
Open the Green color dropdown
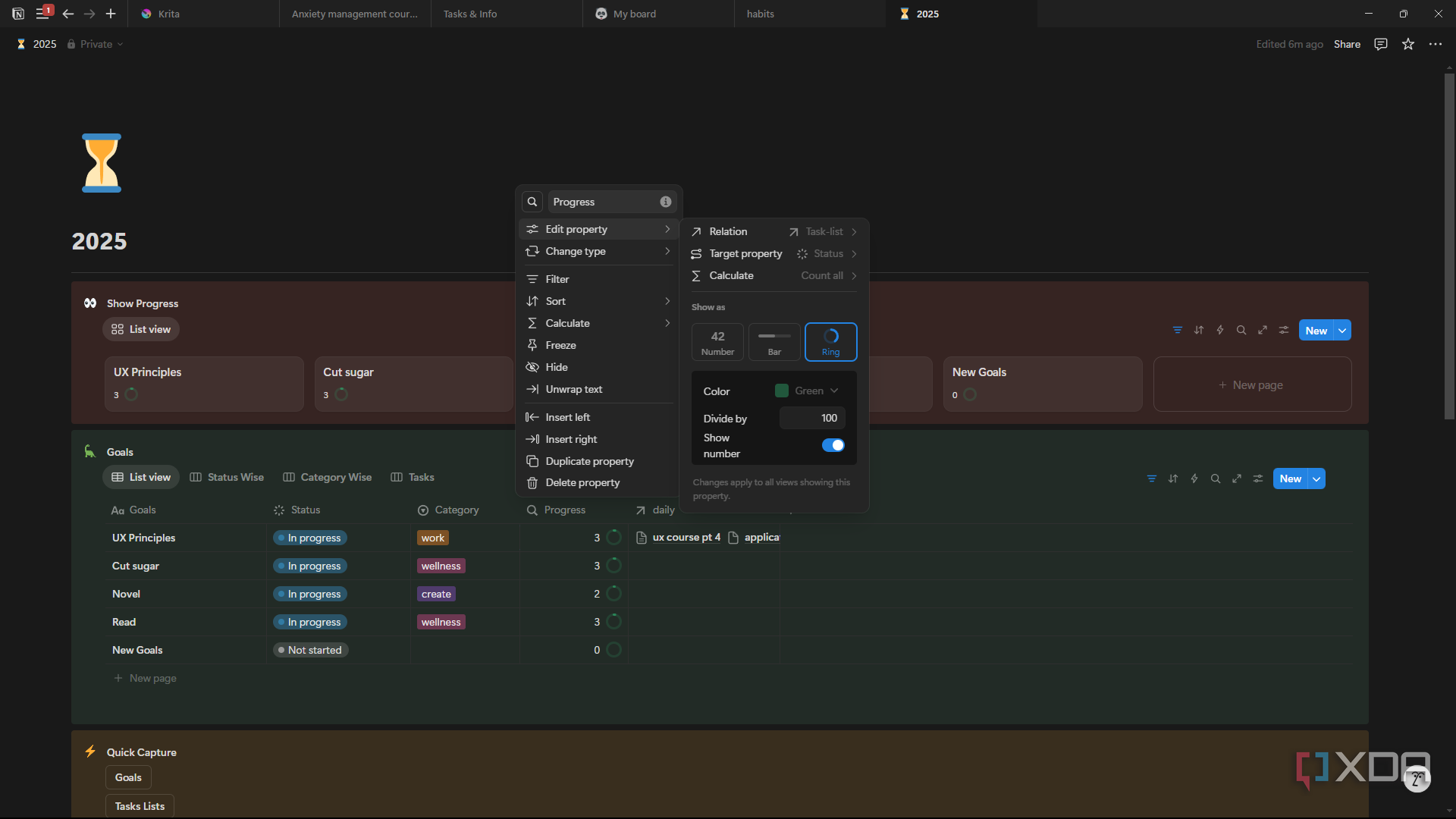[808, 391]
